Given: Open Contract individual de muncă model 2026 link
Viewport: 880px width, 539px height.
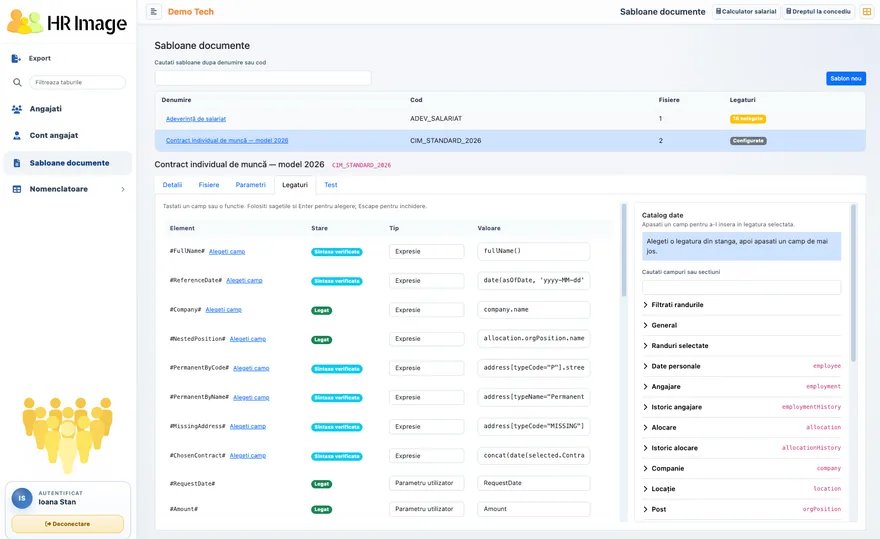Looking at the screenshot, I should pyautogui.click(x=227, y=141).
